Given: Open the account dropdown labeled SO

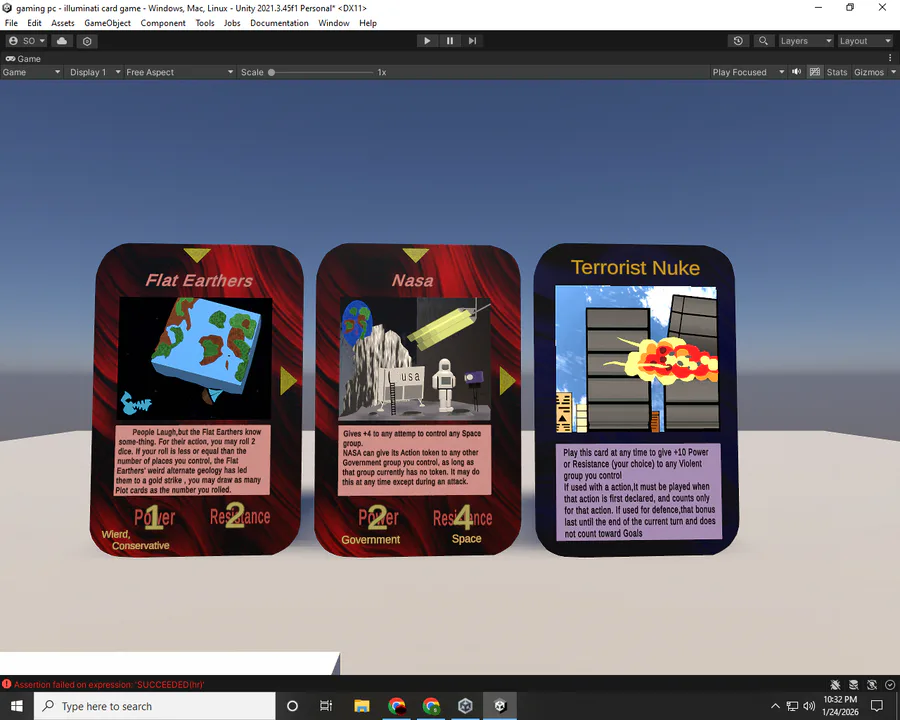Looking at the screenshot, I should click(x=27, y=41).
